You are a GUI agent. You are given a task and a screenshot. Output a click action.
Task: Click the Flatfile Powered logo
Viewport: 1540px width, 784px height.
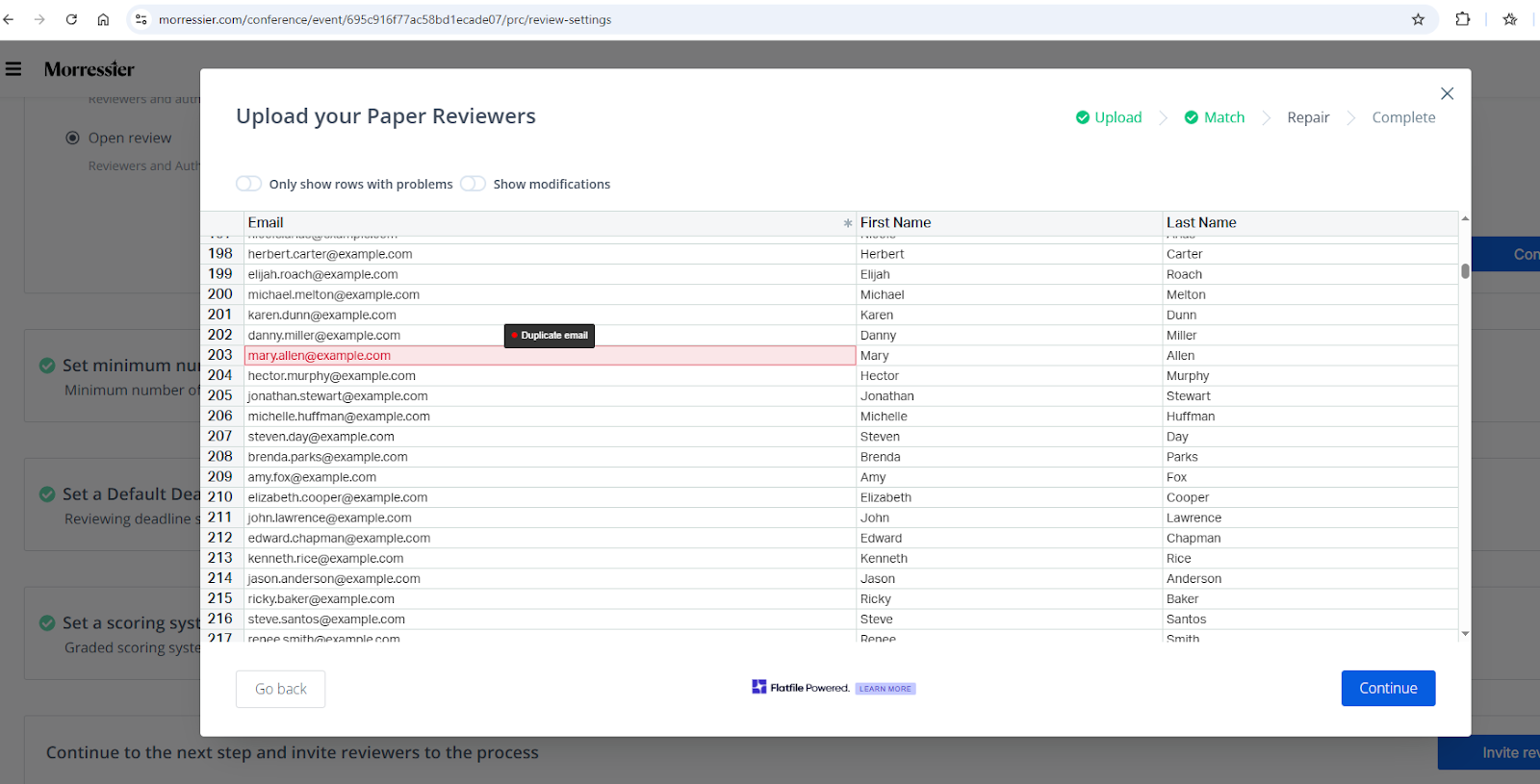pos(800,688)
